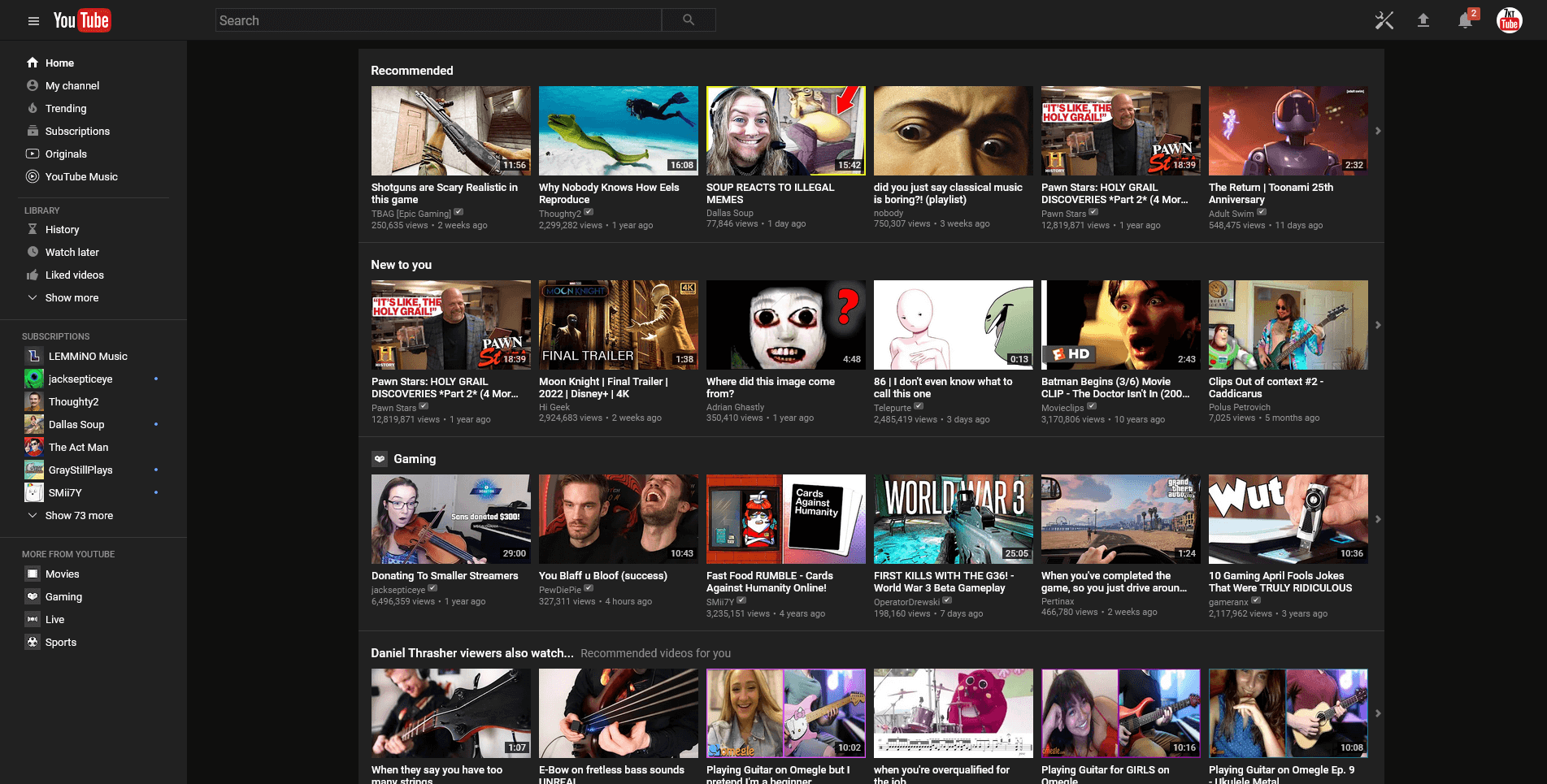Click Polus Petrovich channel name

(1239, 407)
